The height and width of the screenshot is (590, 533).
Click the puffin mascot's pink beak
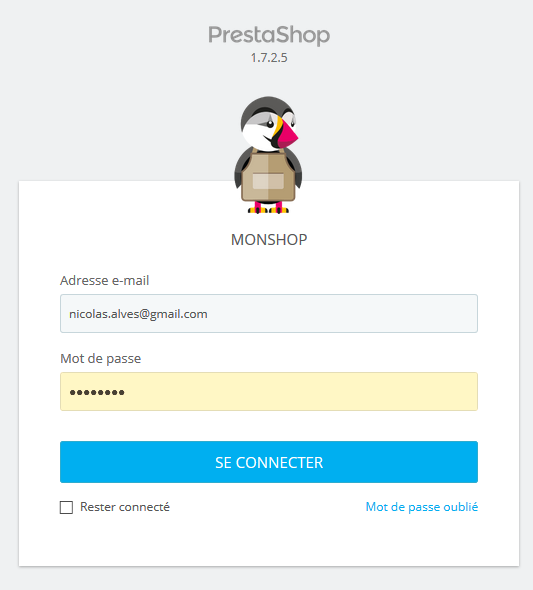click(288, 136)
